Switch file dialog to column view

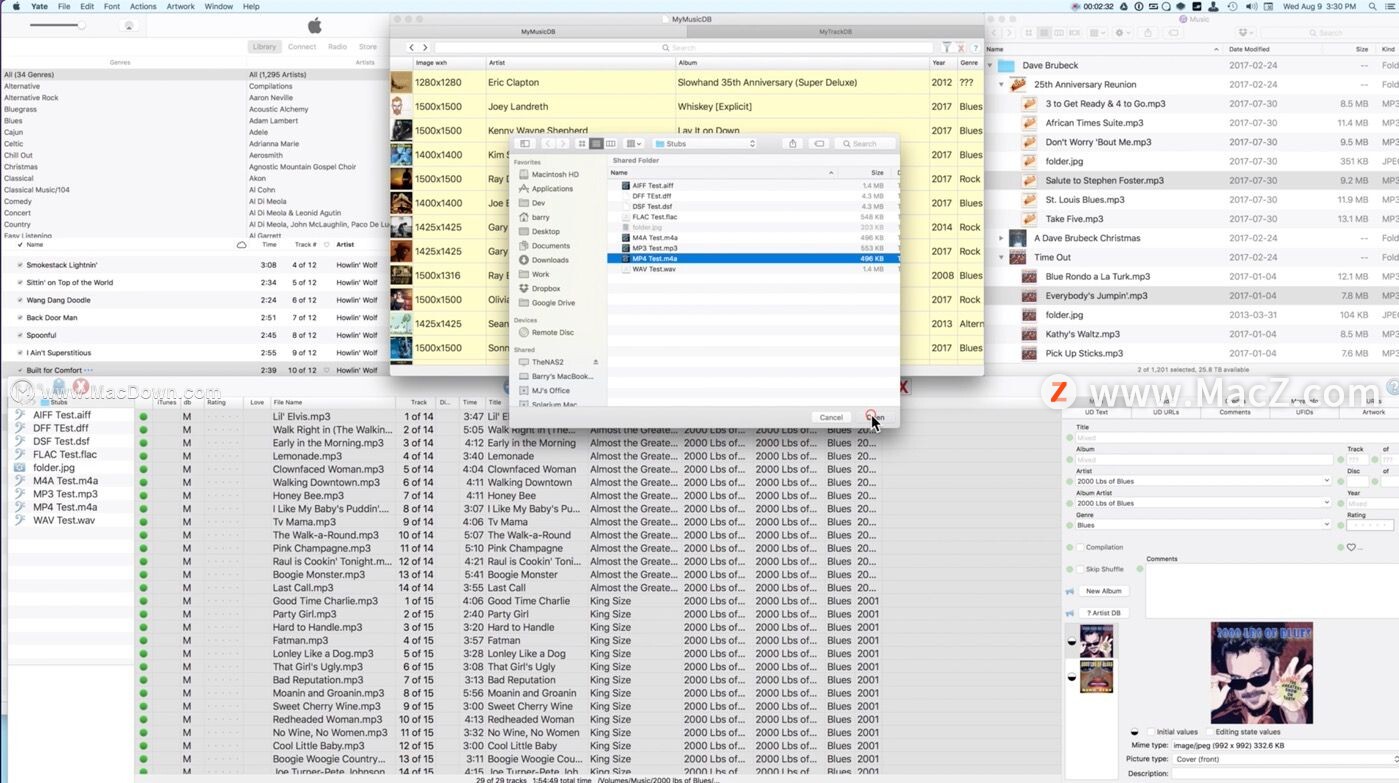point(610,144)
